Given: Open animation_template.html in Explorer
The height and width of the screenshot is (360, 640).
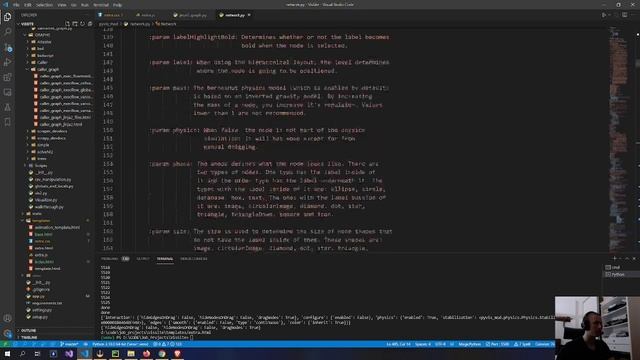Looking at the screenshot, I should 57,227.
